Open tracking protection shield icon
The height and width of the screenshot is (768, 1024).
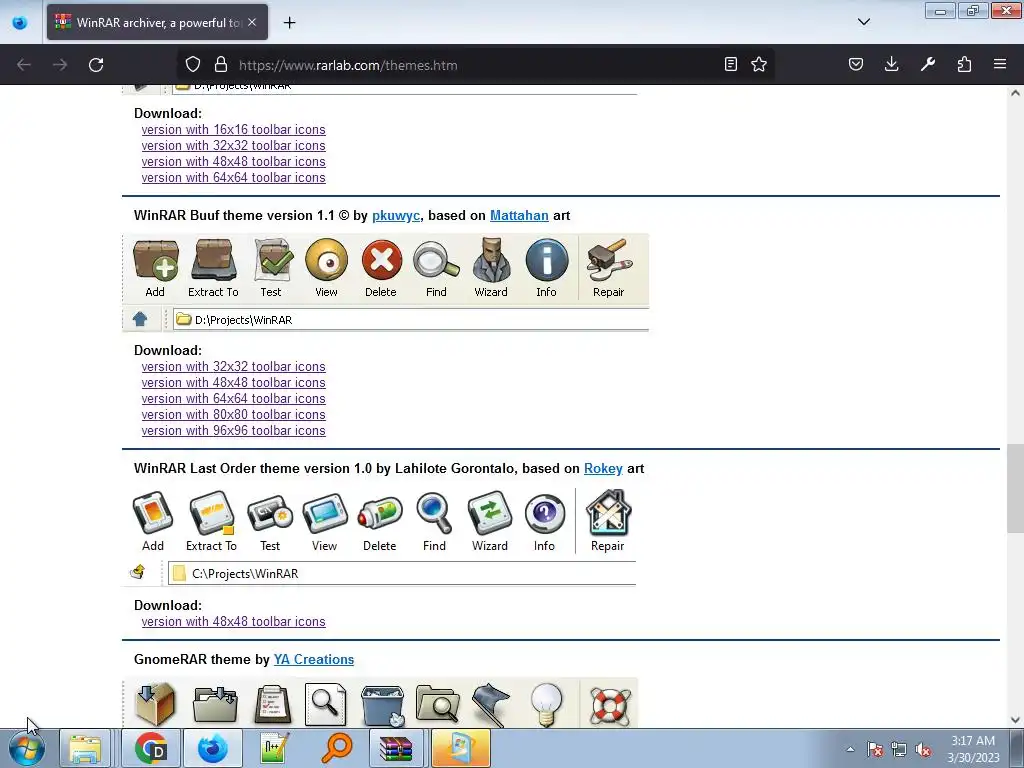[x=193, y=65]
